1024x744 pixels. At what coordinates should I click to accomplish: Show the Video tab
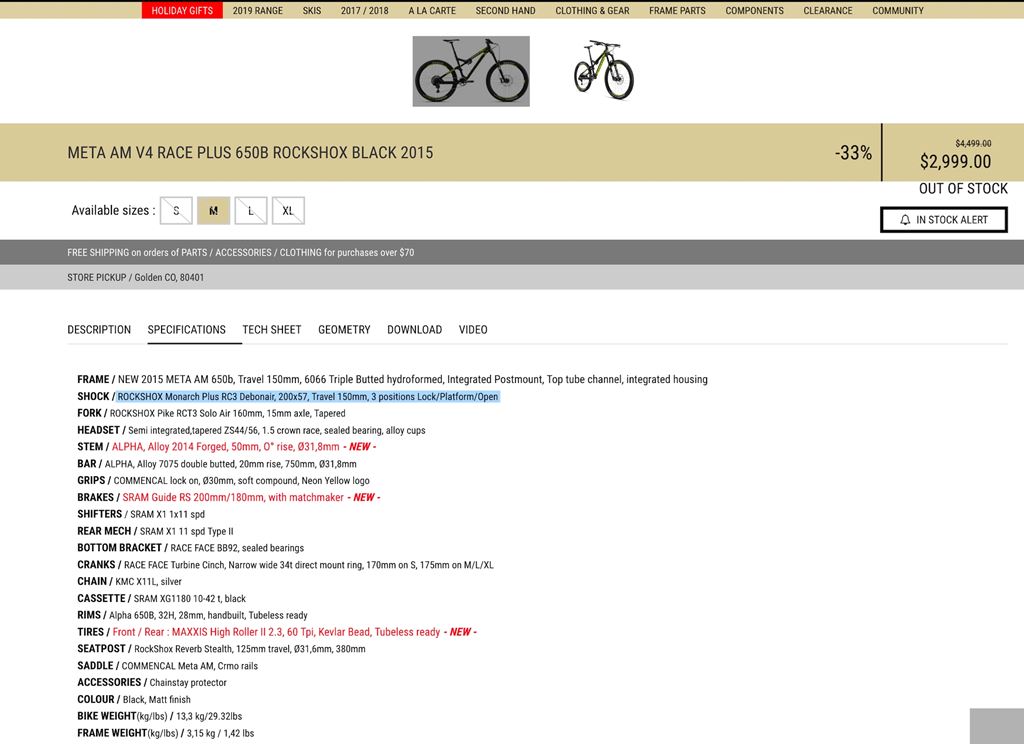[x=473, y=330]
